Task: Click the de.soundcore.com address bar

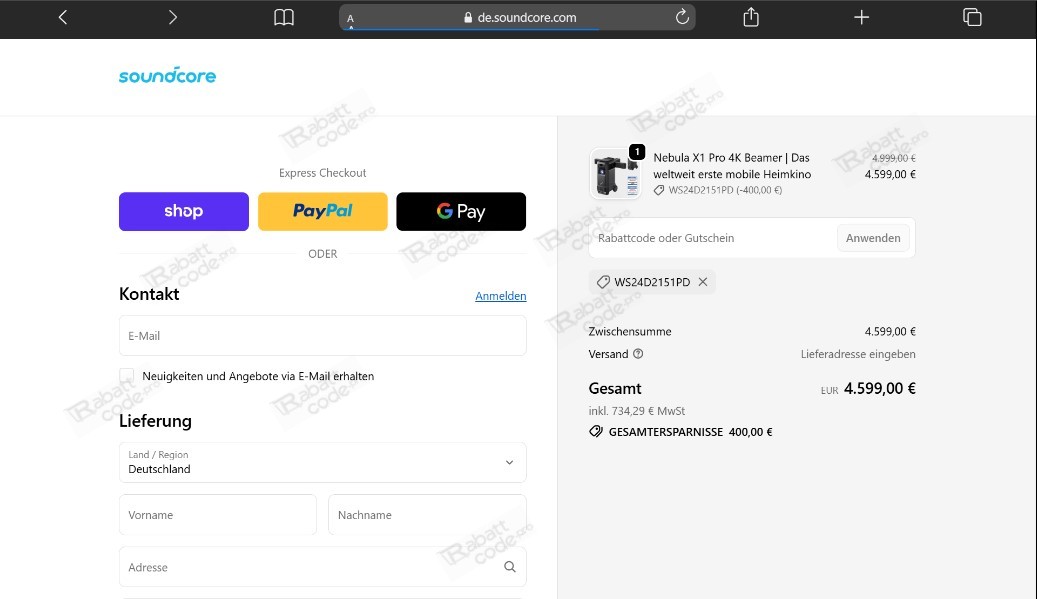Action: click(x=517, y=17)
